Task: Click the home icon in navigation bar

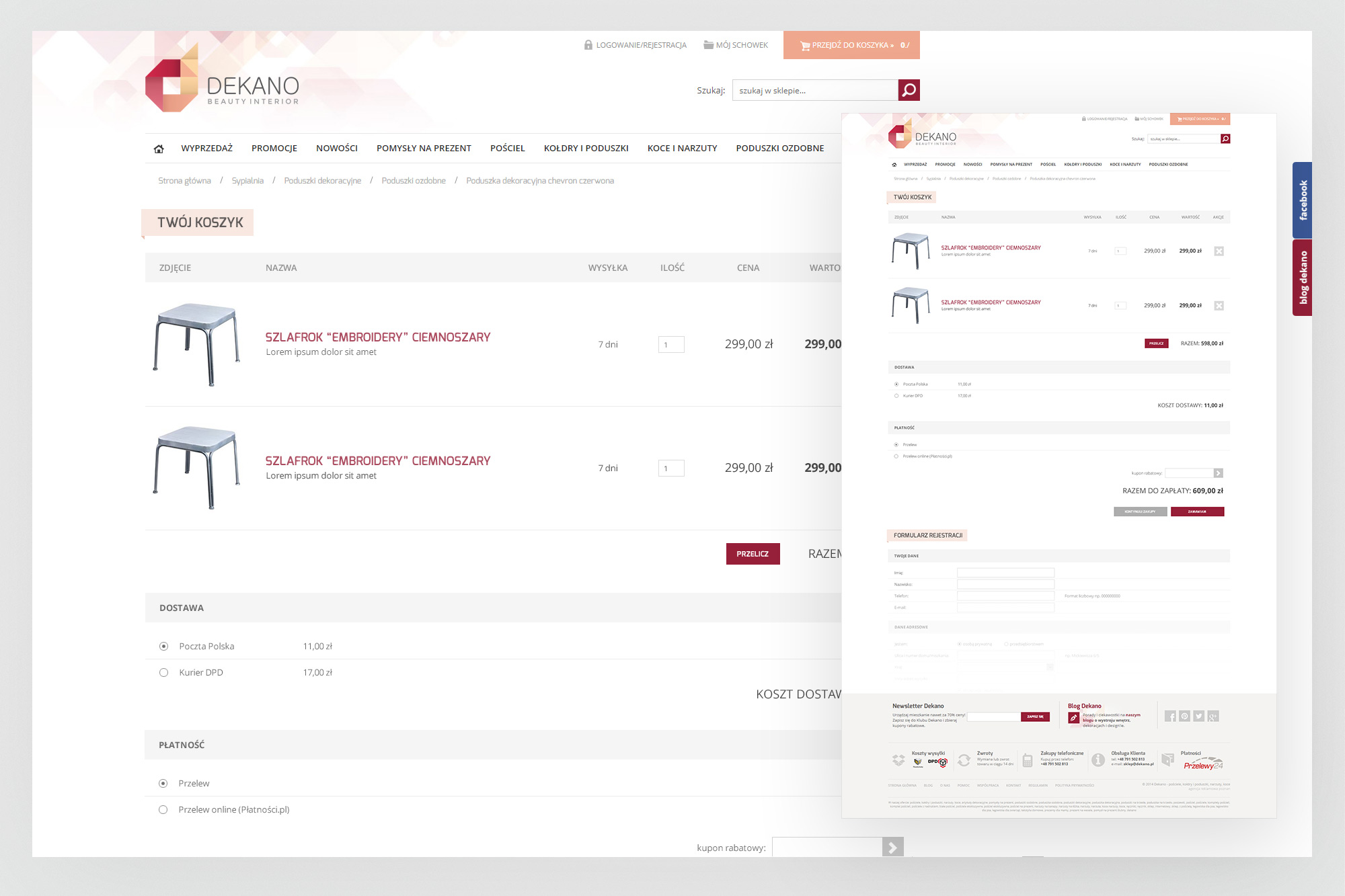Action: coord(159,149)
